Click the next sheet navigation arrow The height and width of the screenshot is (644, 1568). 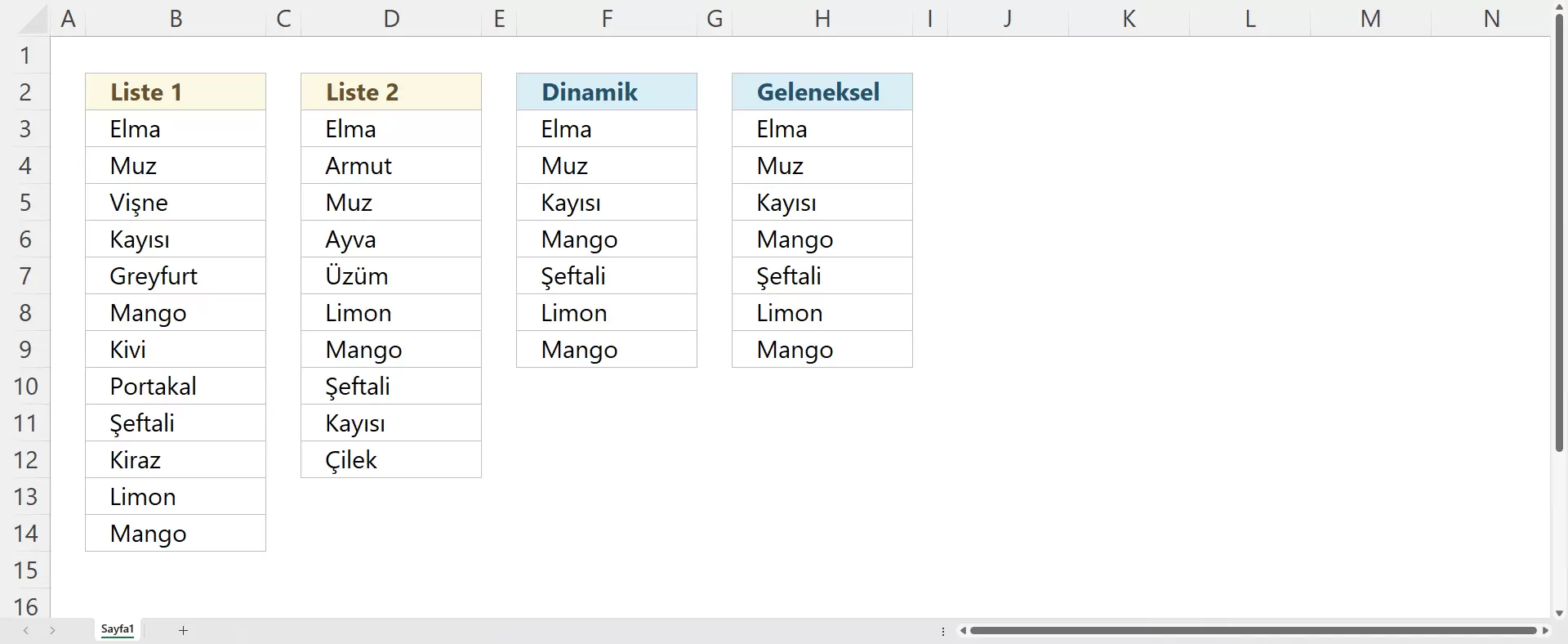[52, 630]
